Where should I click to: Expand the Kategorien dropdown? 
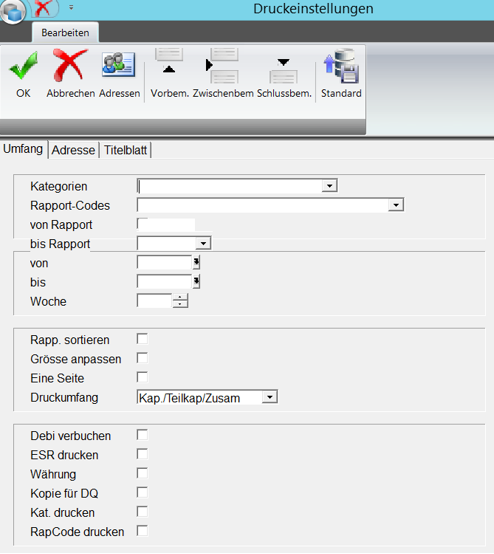[329, 186]
